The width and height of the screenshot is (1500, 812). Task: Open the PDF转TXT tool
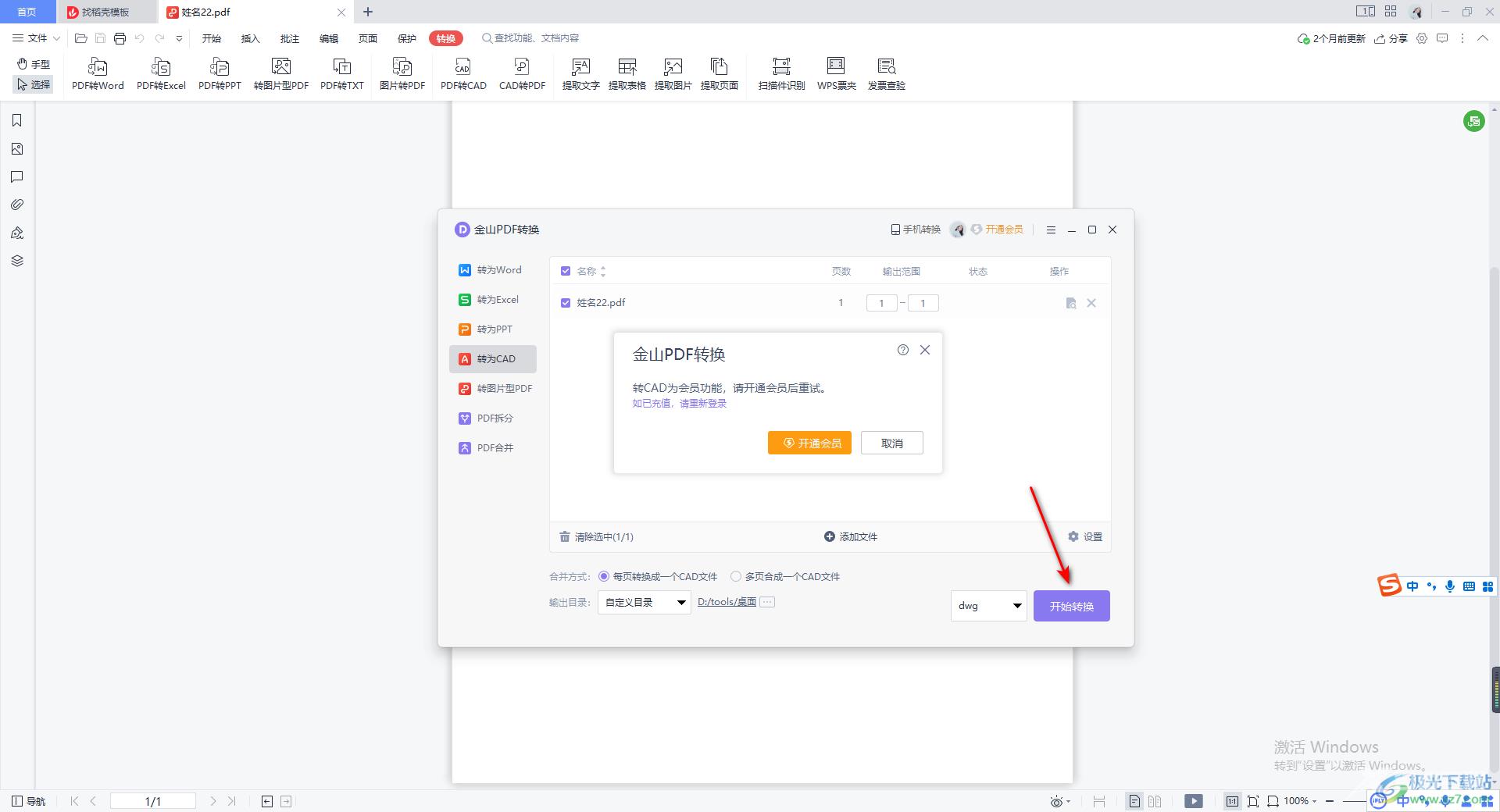pos(342,74)
